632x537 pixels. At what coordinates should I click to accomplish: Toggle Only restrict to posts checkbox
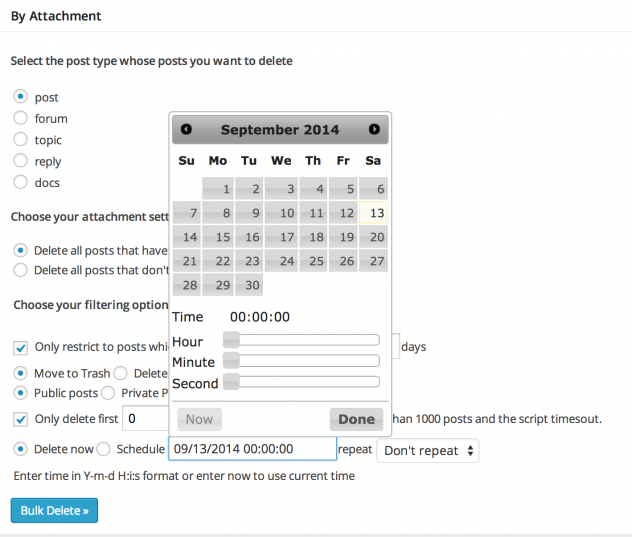(x=21, y=348)
